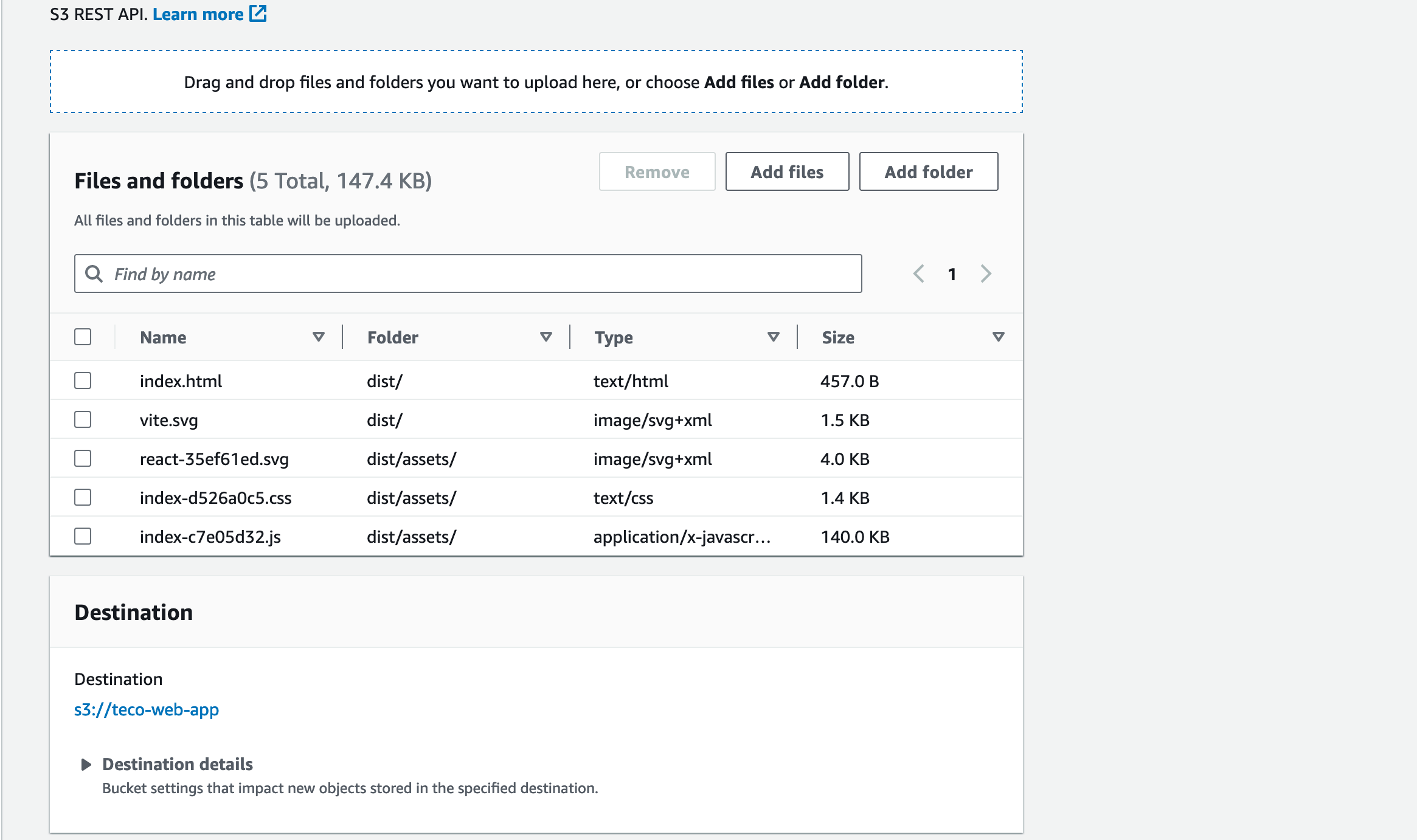Viewport: 1417px width, 840px height.
Task: Click the Type column header
Action: [614, 337]
